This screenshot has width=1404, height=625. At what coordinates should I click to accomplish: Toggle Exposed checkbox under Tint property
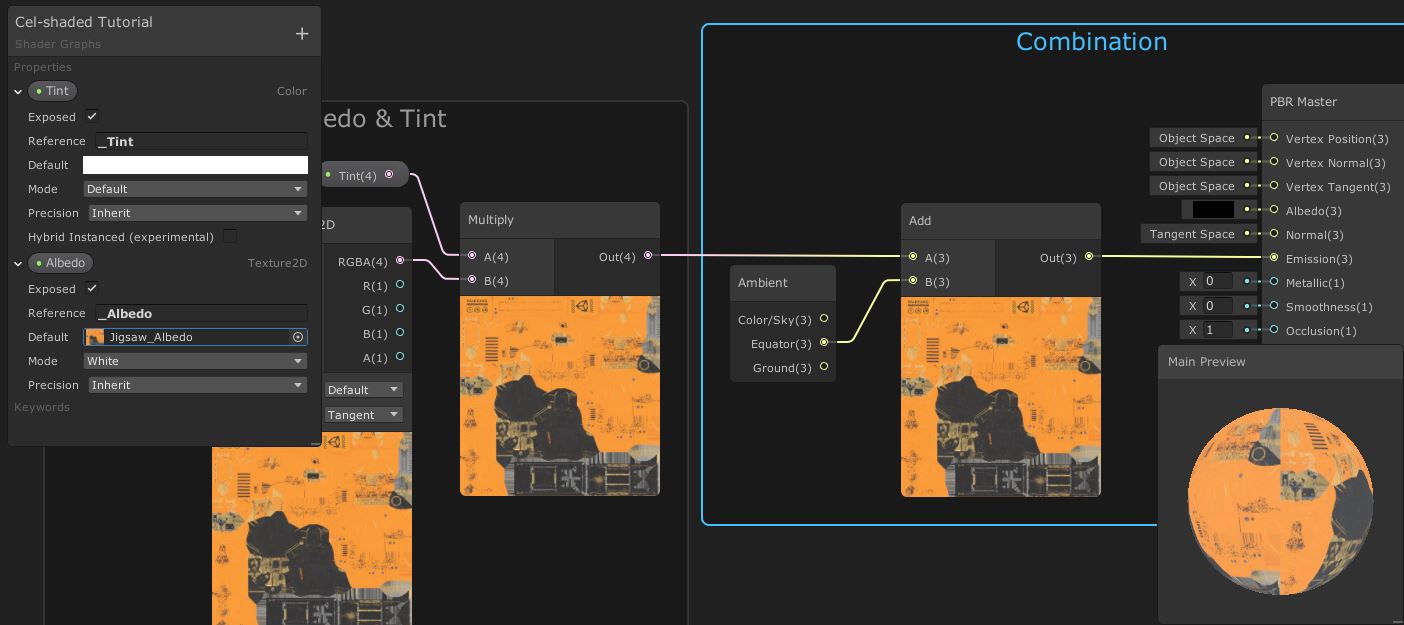pos(92,117)
